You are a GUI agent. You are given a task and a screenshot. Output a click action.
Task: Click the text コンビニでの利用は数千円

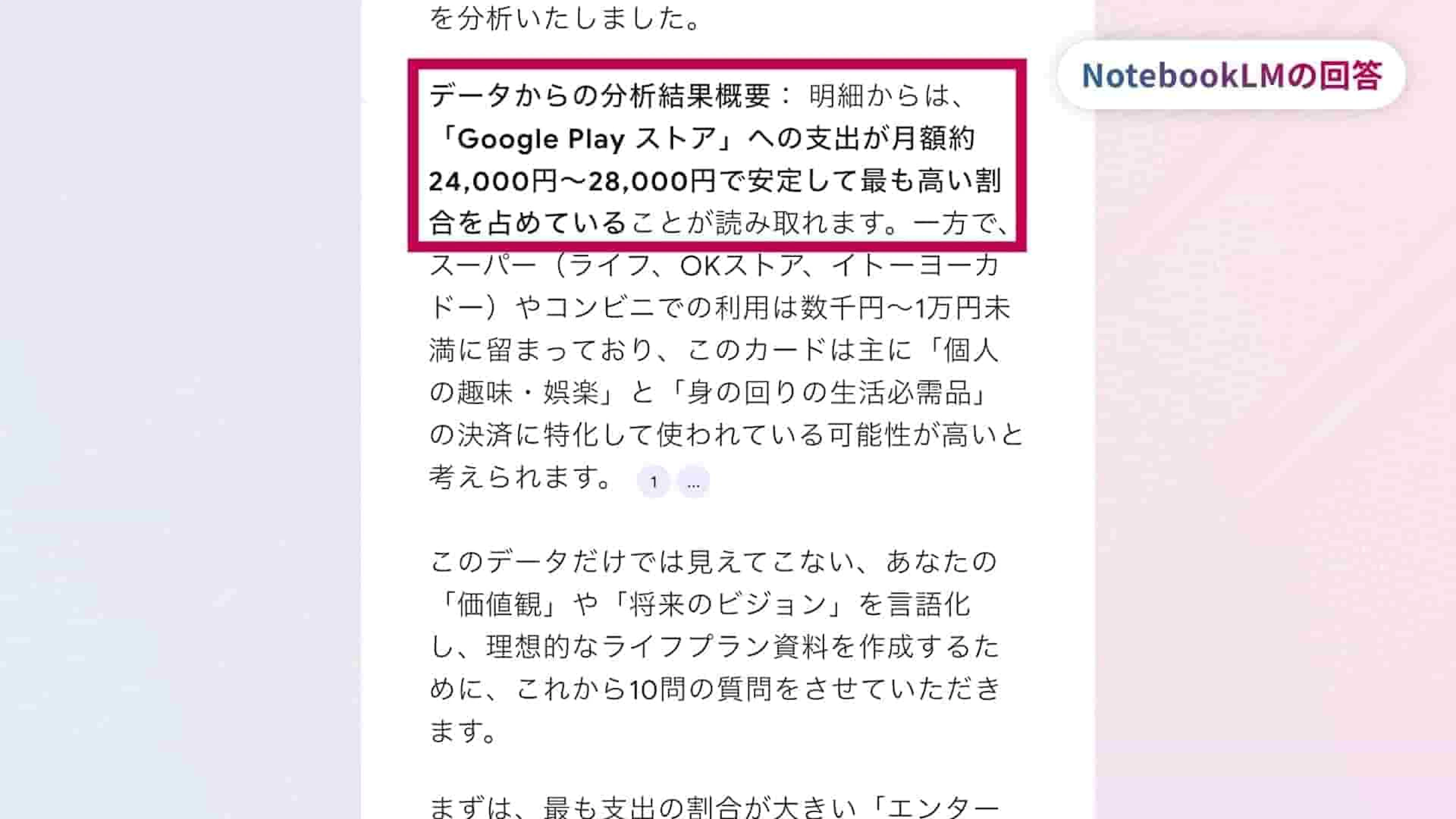point(715,308)
